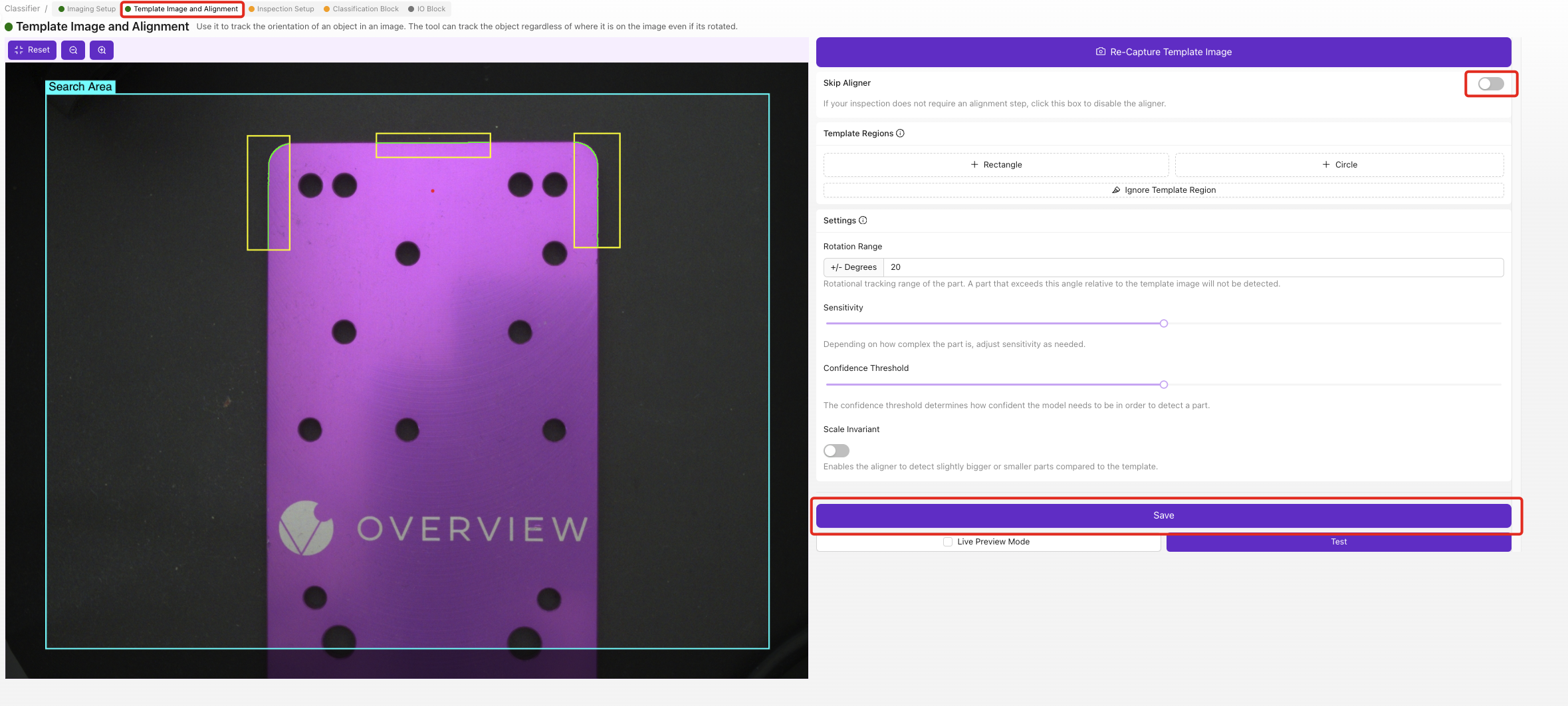
Task: Reset the image view
Action: 31,50
